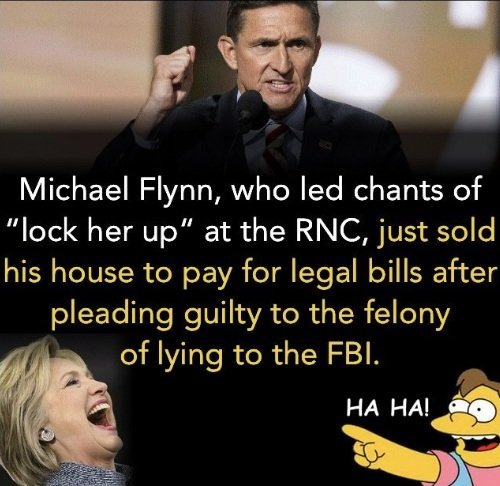Click the white "HA HA!" text

tap(387, 408)
